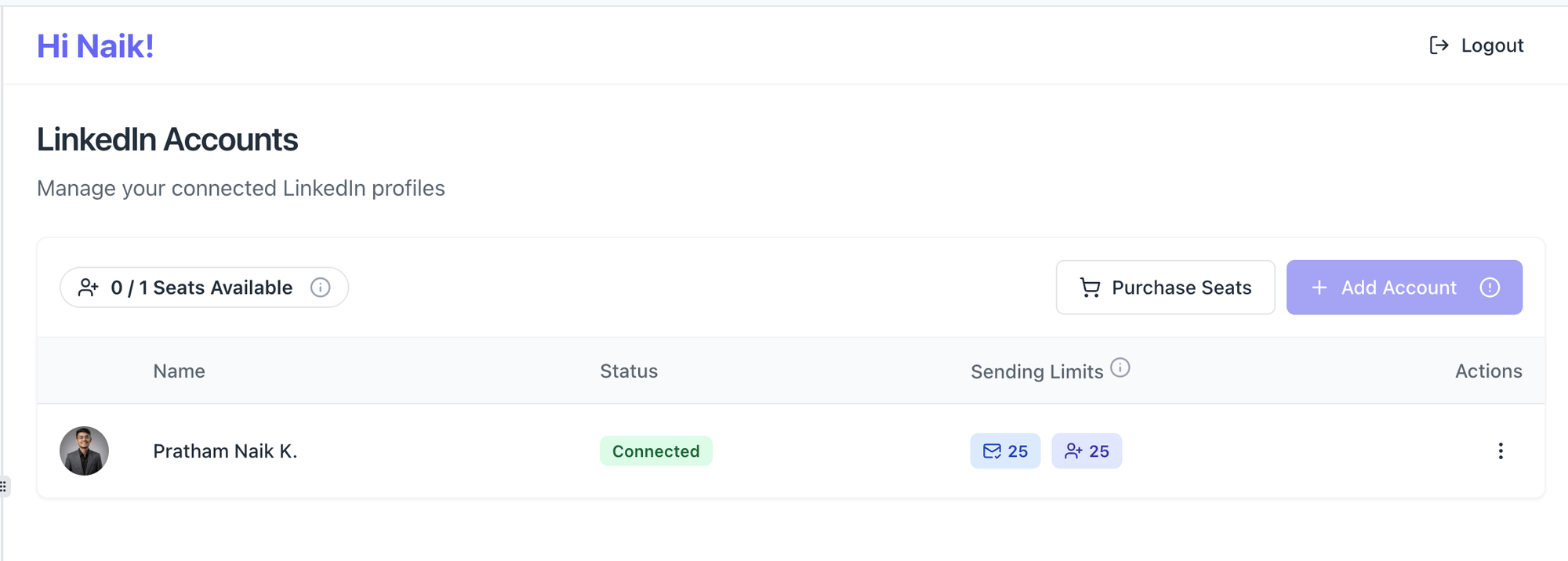Click the Status column header

[x=629, y=371]
